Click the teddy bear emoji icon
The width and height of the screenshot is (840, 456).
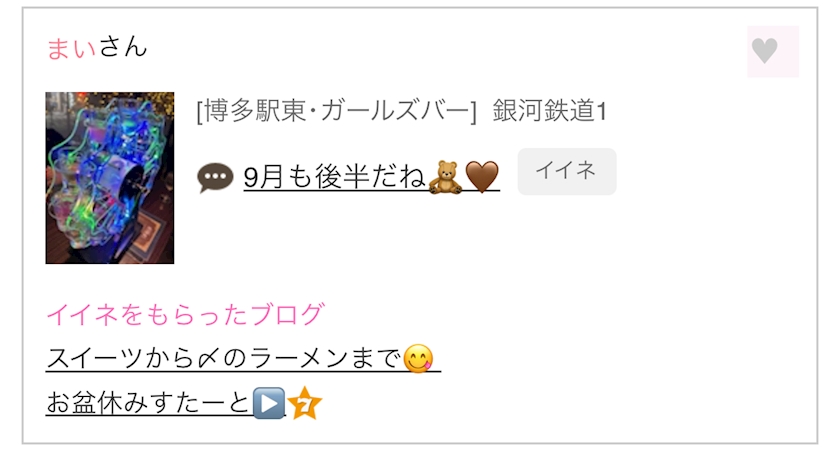click(445, 177)
